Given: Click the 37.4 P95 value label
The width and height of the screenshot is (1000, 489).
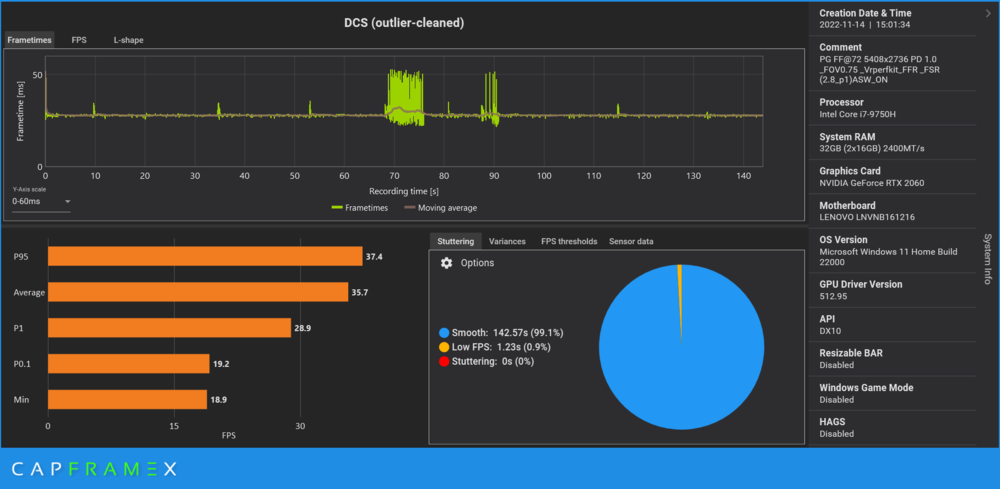Looking at the screenshot, I should pyautogui.click(x=374, y=257).
